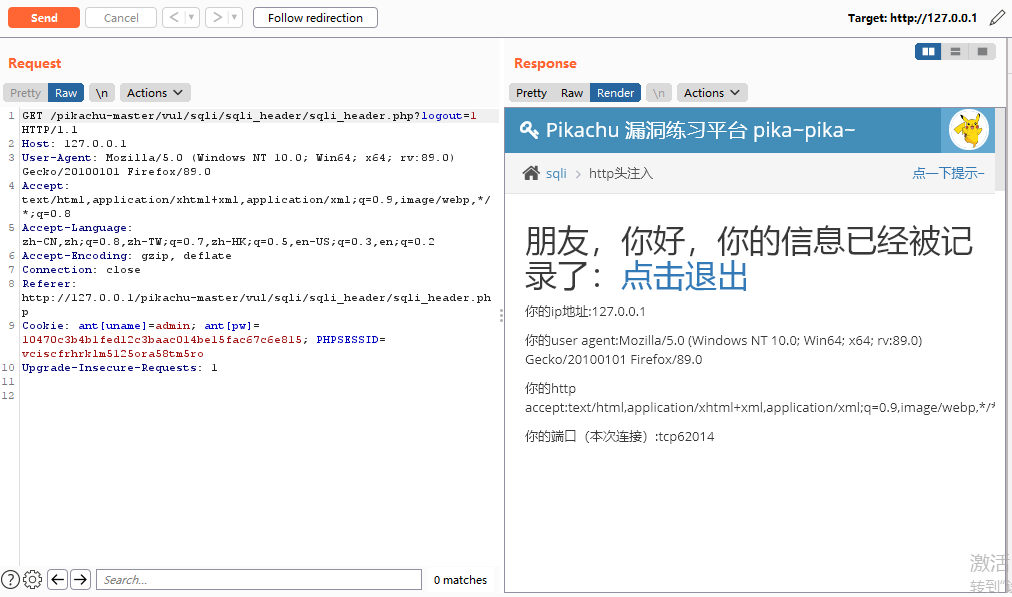Open the previous history dropdown arrow
1012x597 pixels.
click(192, 17)
